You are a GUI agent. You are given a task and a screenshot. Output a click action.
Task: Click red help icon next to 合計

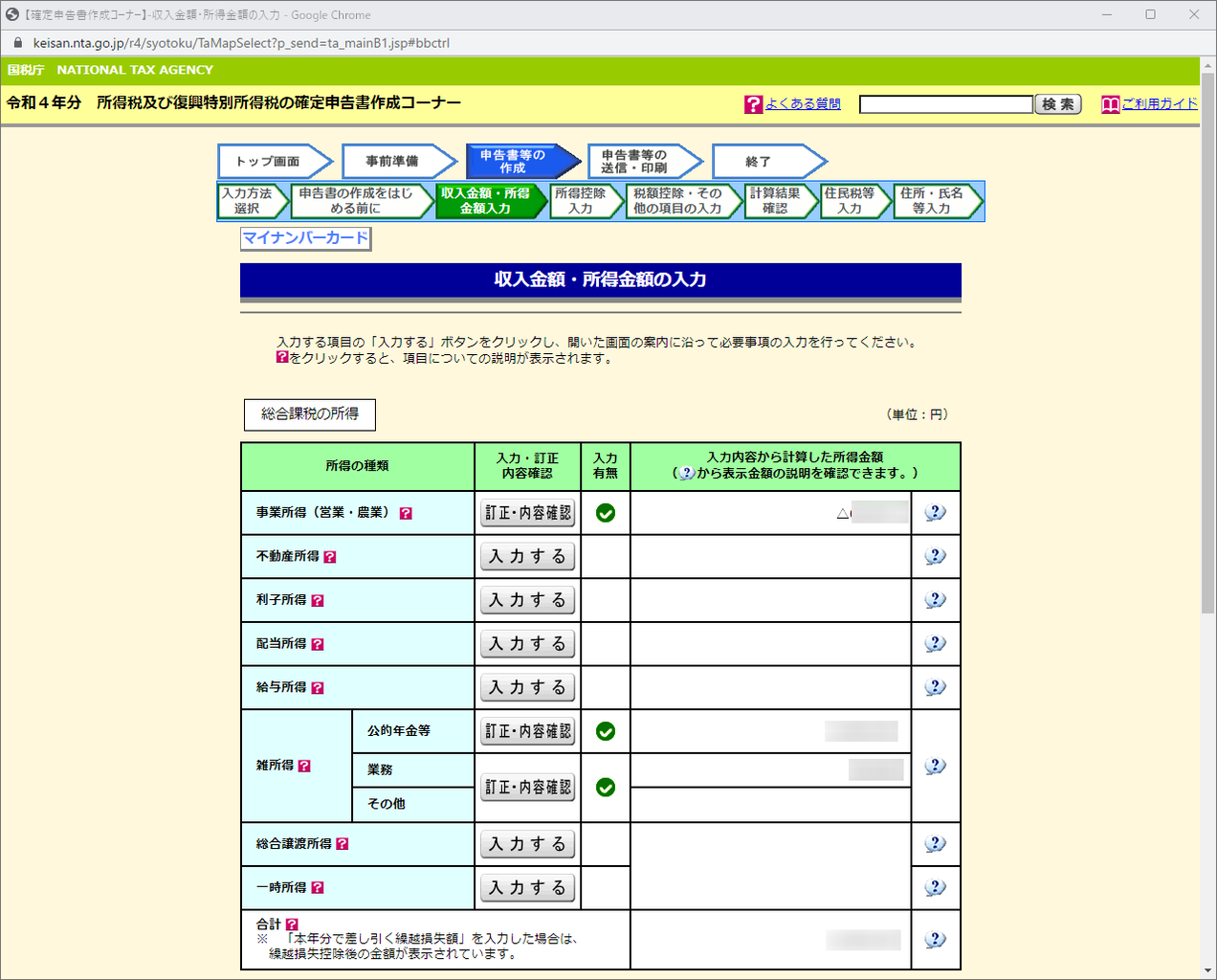292,924
